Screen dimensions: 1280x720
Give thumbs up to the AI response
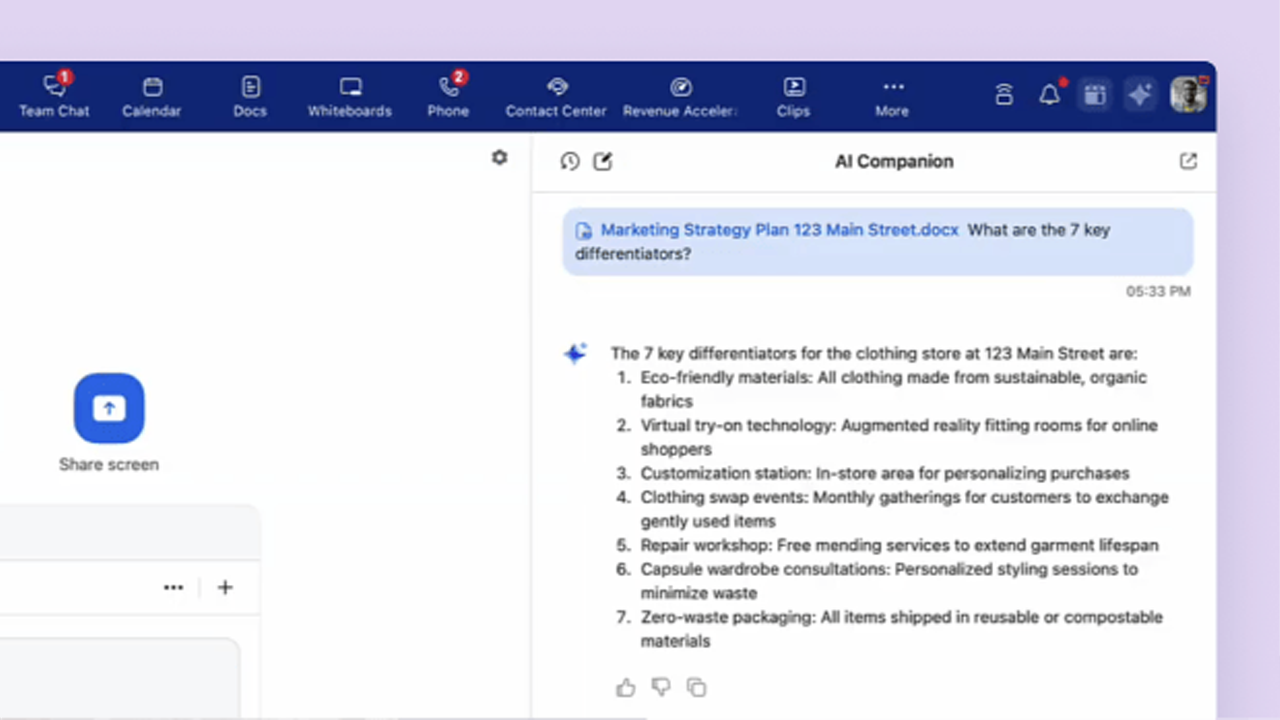coord(626,687)
